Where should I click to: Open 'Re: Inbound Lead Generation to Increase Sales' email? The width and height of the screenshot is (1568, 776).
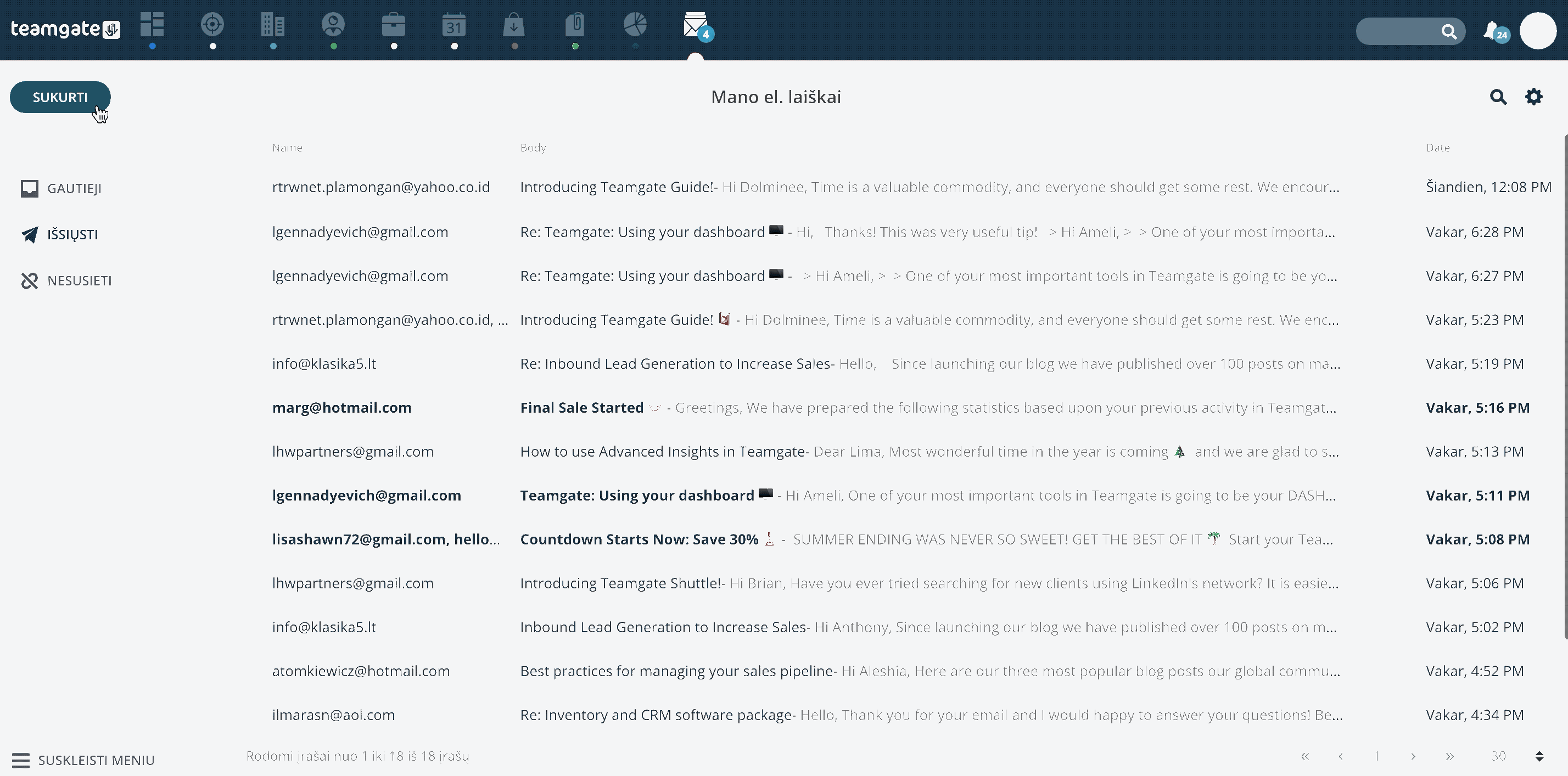(901, 364)
